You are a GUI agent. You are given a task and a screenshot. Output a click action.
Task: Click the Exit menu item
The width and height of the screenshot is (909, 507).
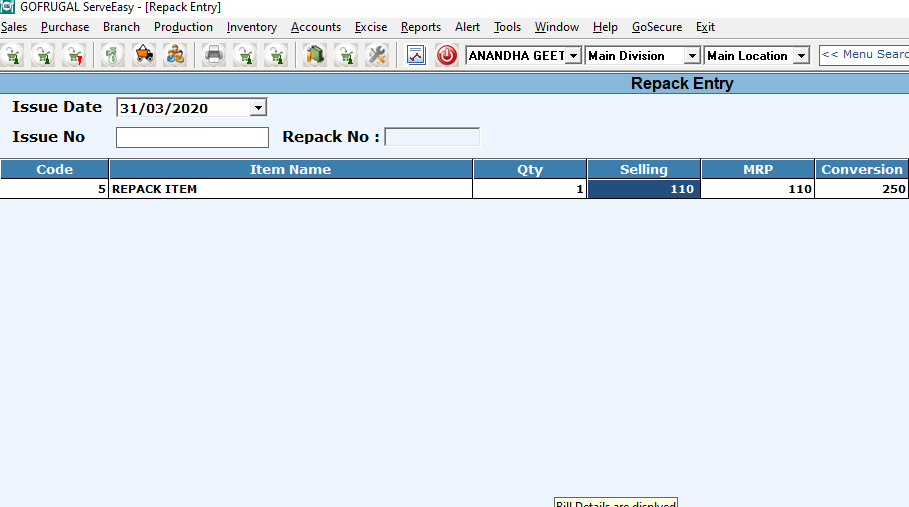(706, 27)
